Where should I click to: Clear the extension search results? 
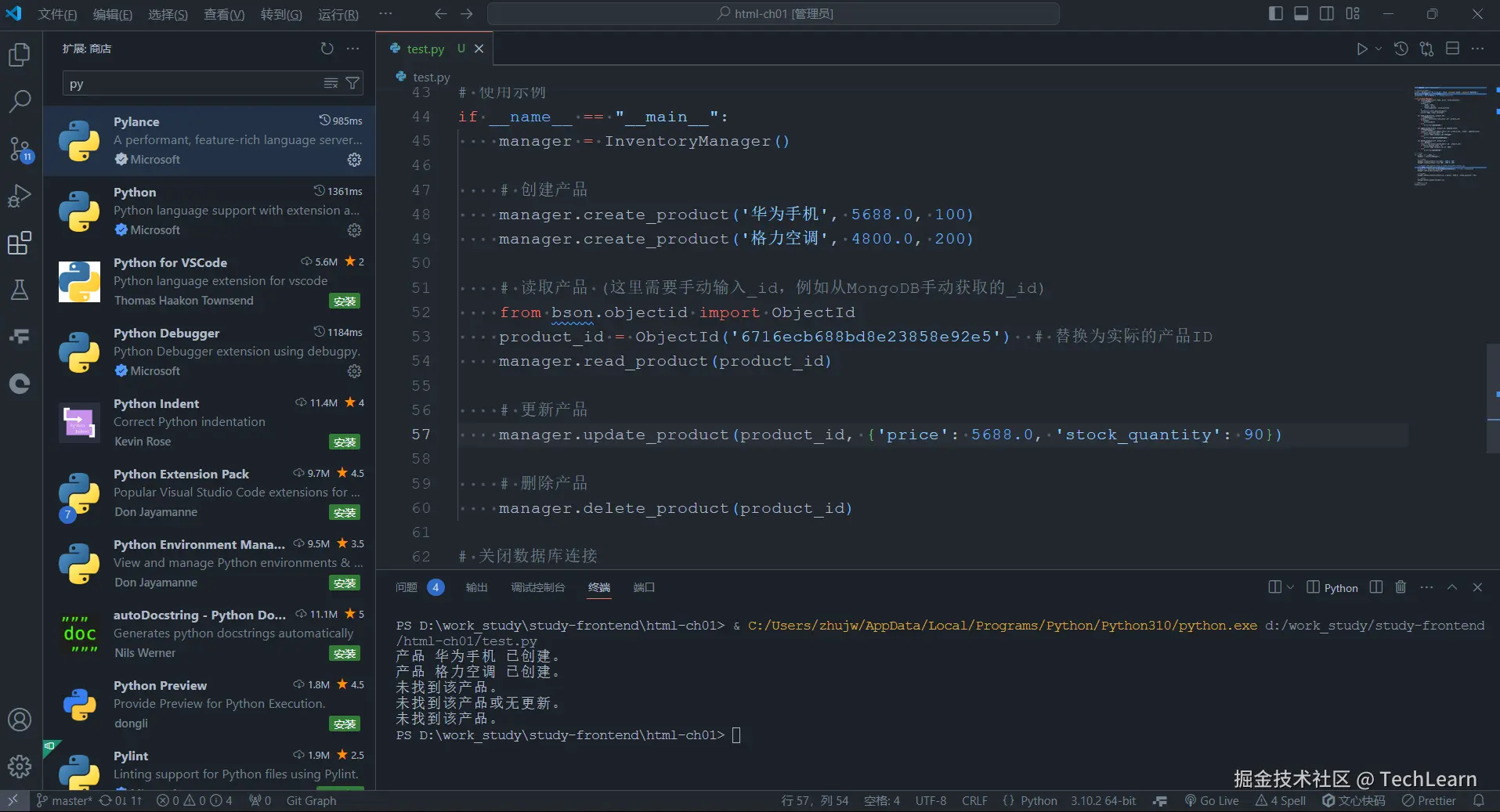(x=331, y=83)
